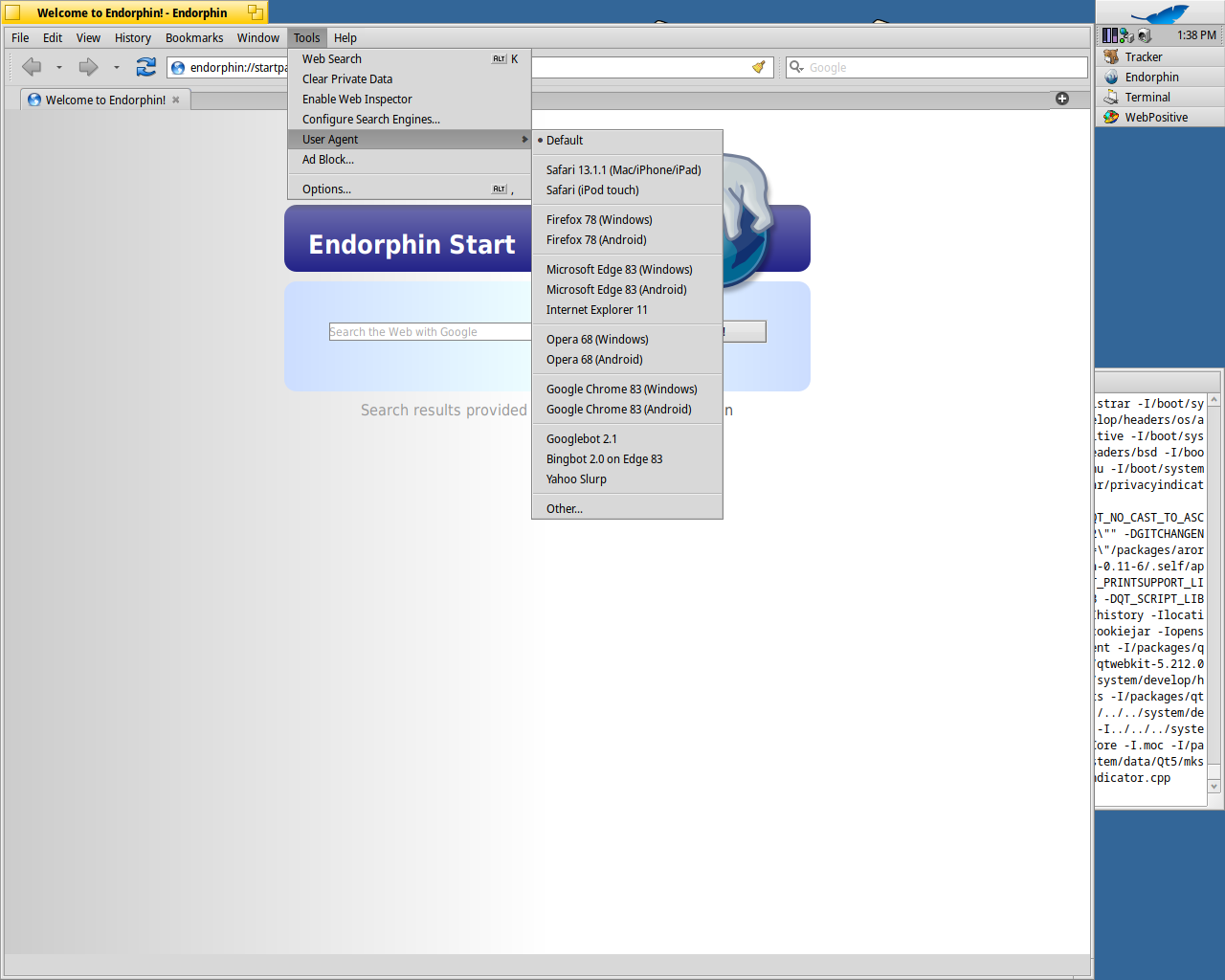Click the WebPositive globe icon in Deskbar

(1111, 117)
